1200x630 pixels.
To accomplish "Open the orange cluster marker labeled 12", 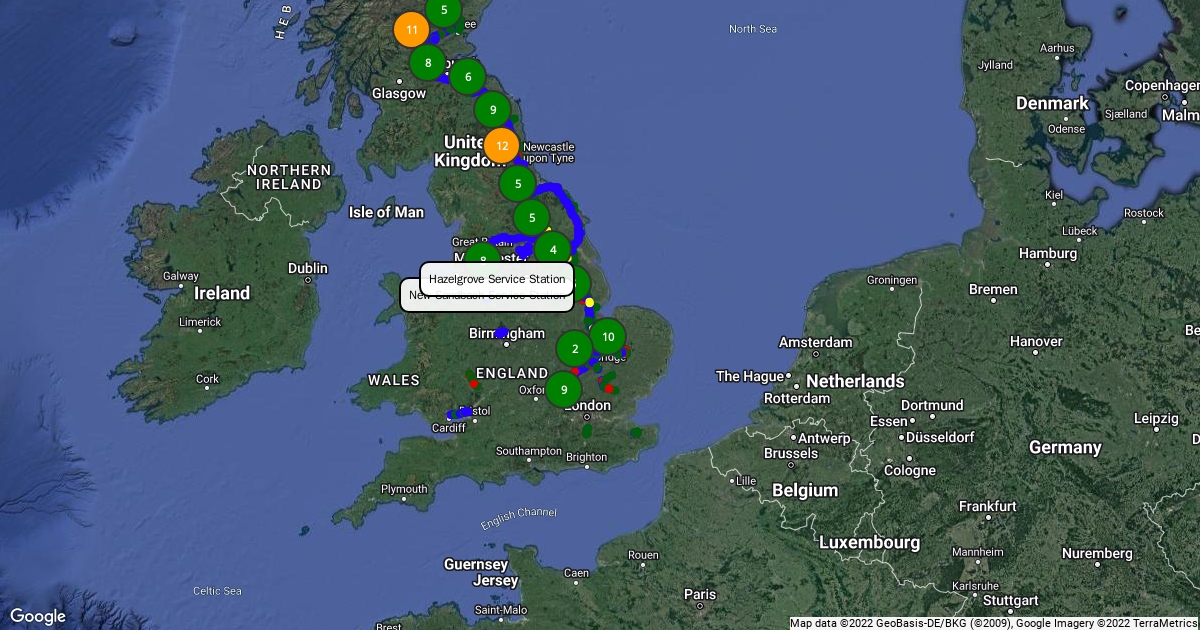I will [502, 146].
